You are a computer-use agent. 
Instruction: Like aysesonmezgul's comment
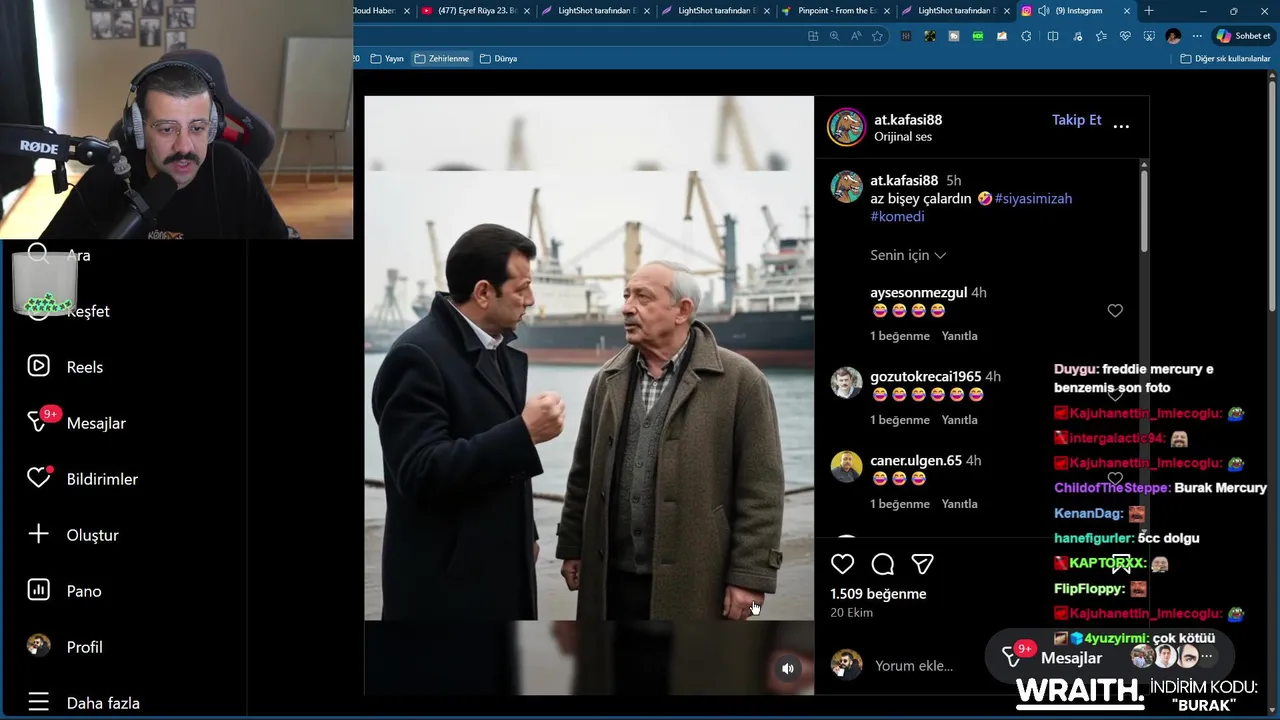[1115, 311]
